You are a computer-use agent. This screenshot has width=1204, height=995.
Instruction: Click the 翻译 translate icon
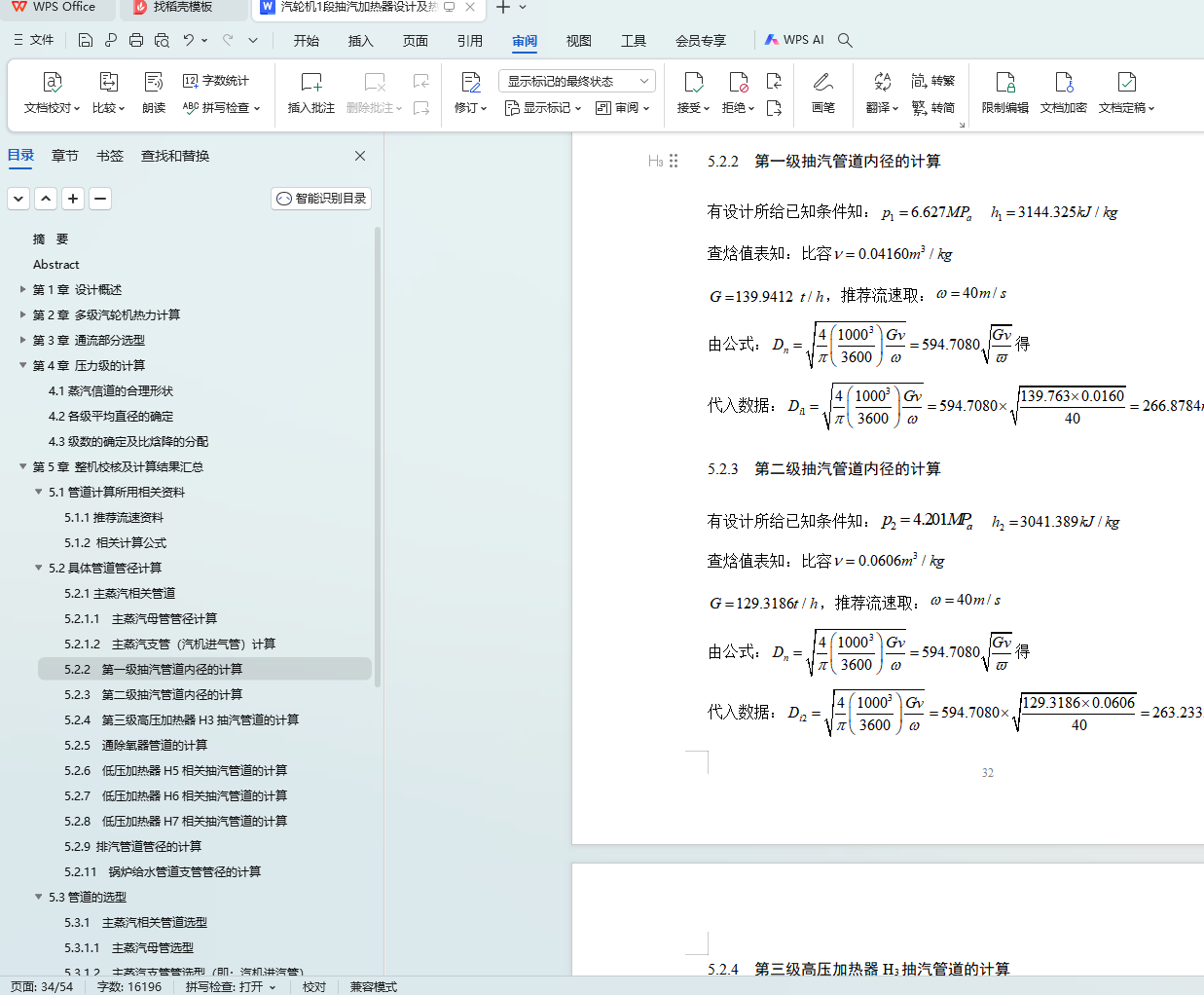882,83
